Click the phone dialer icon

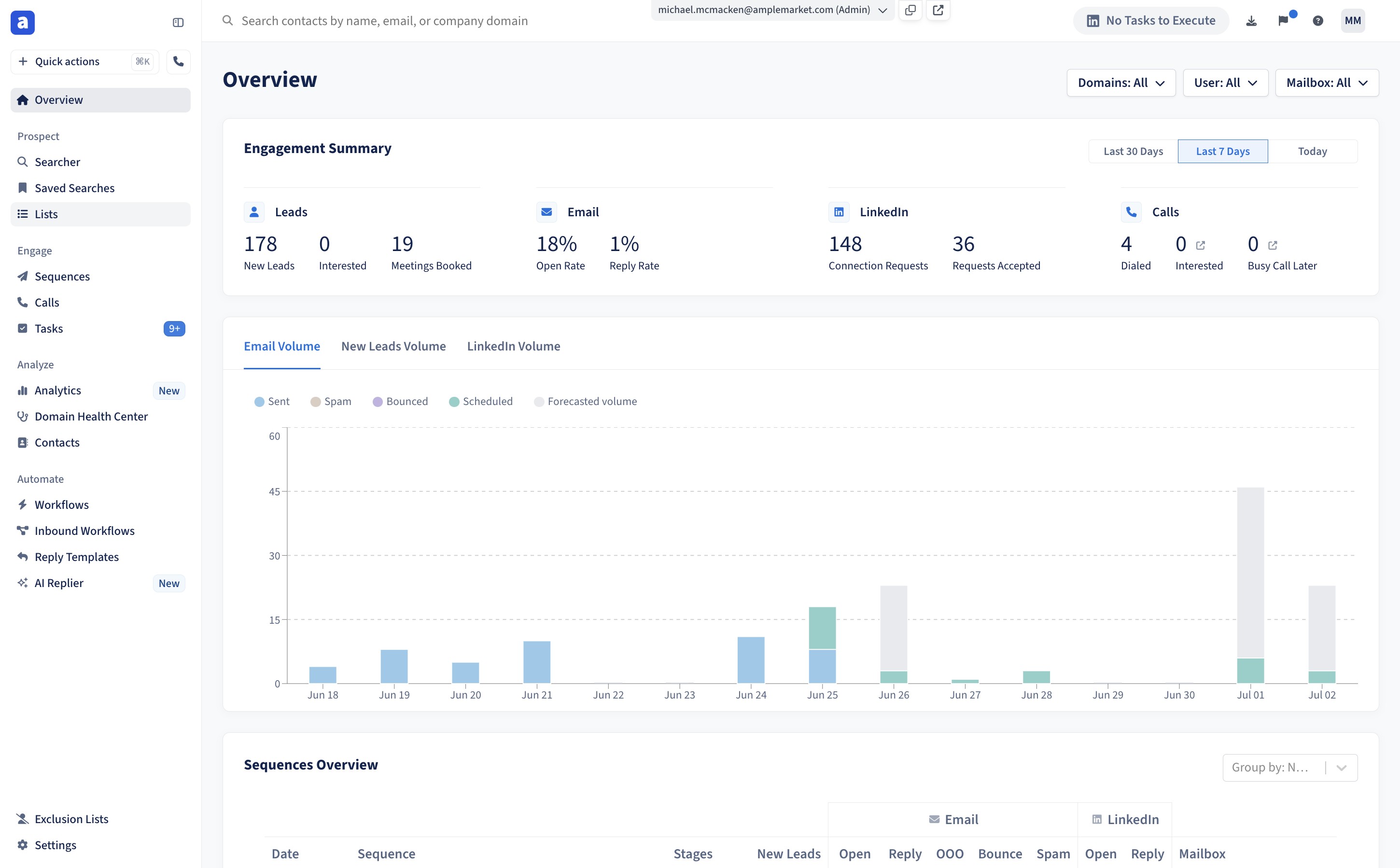click(179, 61)
